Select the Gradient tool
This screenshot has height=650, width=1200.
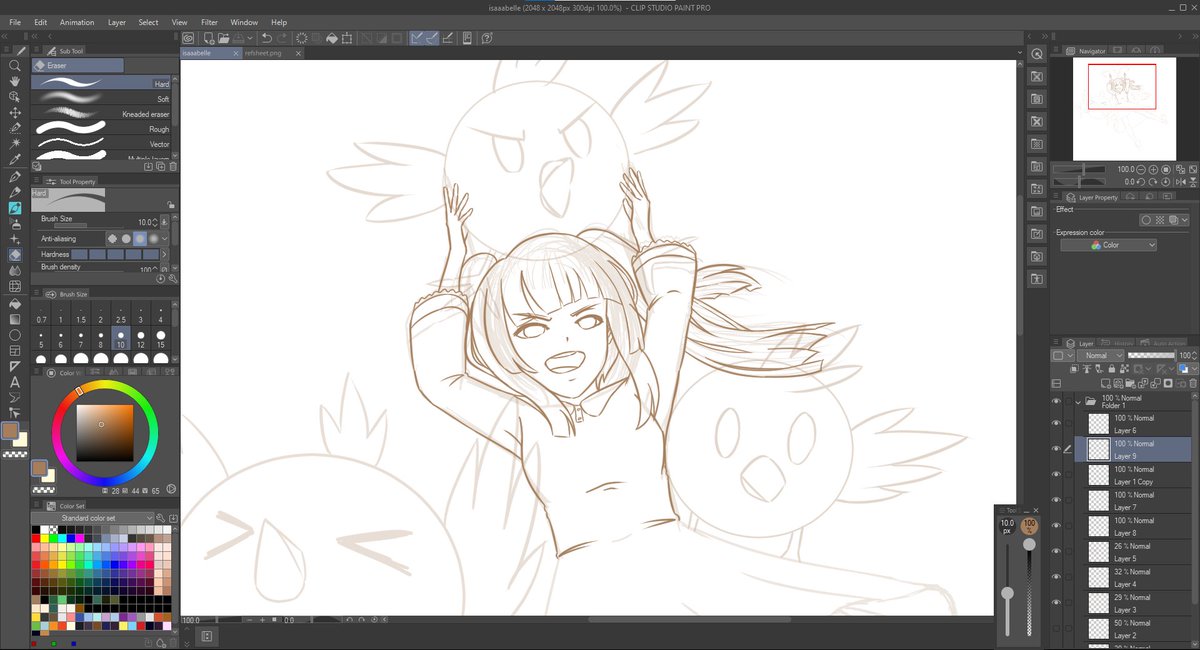(15, 319)
